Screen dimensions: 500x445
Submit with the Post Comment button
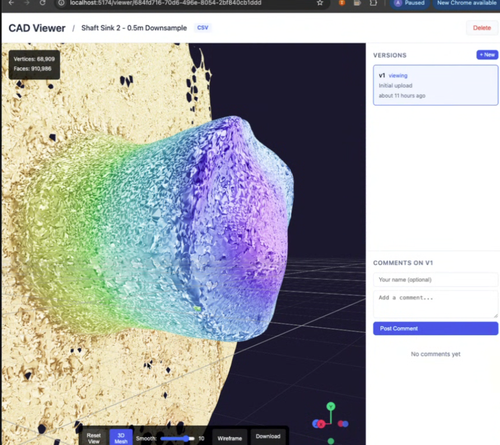pyautogui.click(x=435, y=328)
